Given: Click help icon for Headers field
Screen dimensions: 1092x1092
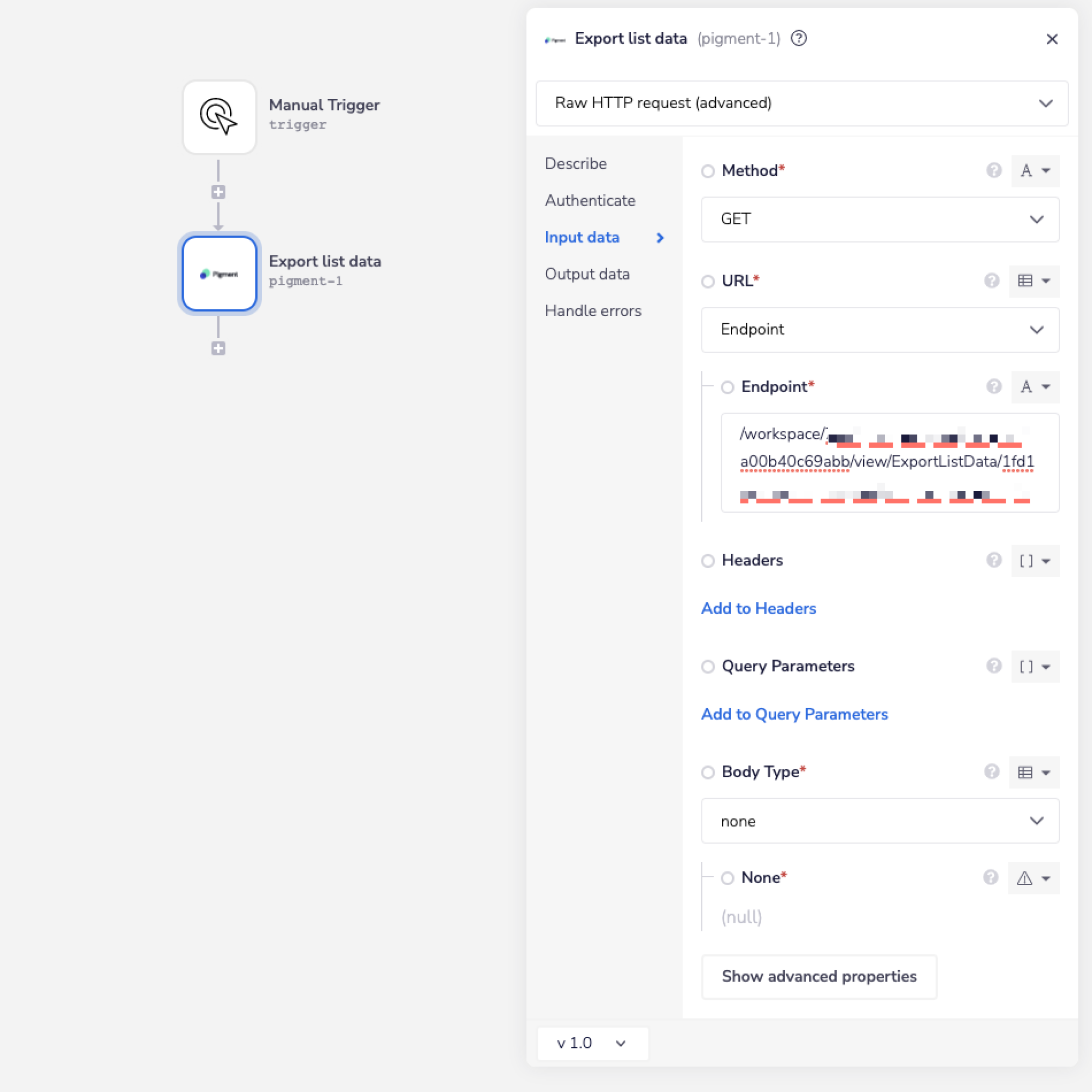Looking at the screenshot, I should [x=994, y=560].
